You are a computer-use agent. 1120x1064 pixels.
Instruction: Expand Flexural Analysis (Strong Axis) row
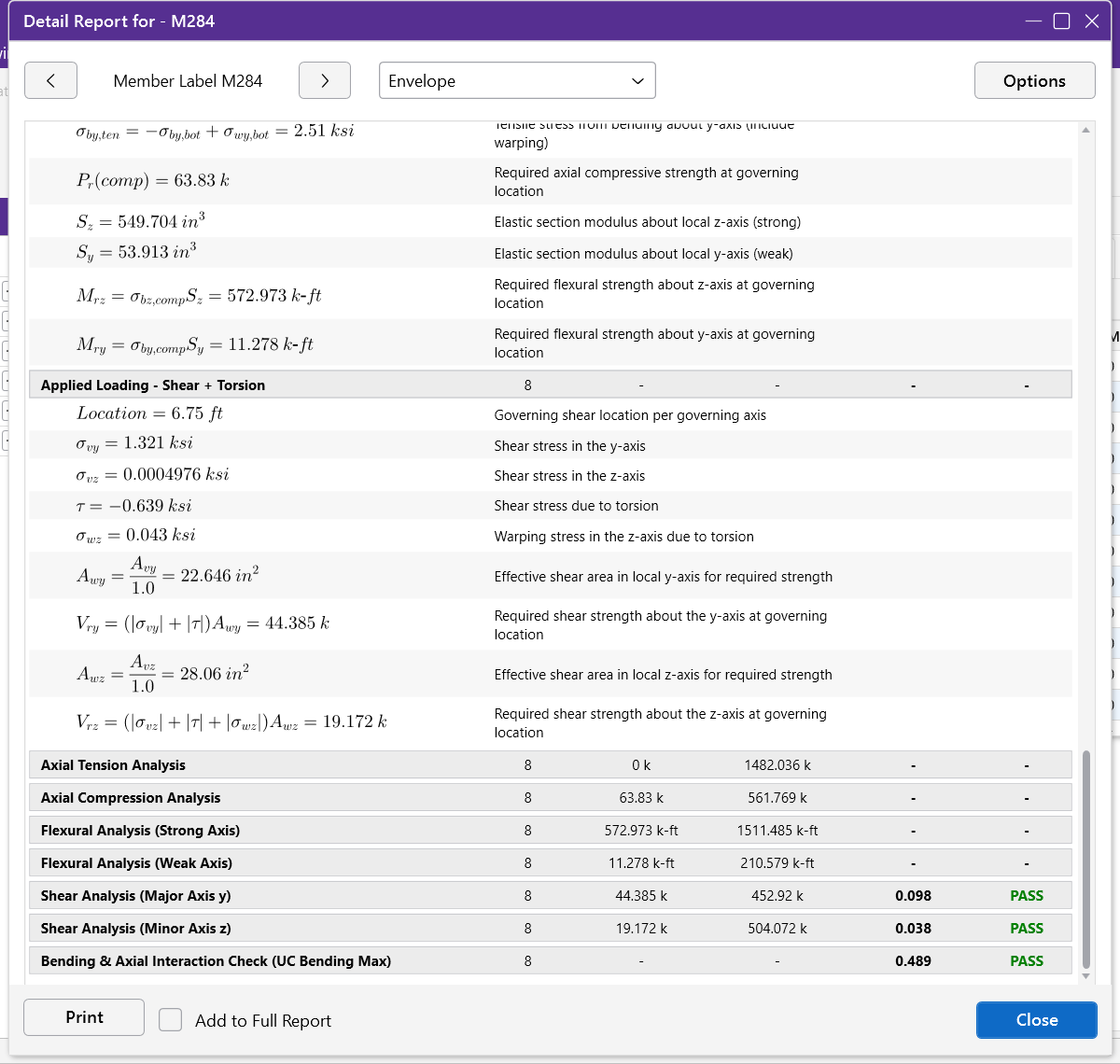[551, 830]
